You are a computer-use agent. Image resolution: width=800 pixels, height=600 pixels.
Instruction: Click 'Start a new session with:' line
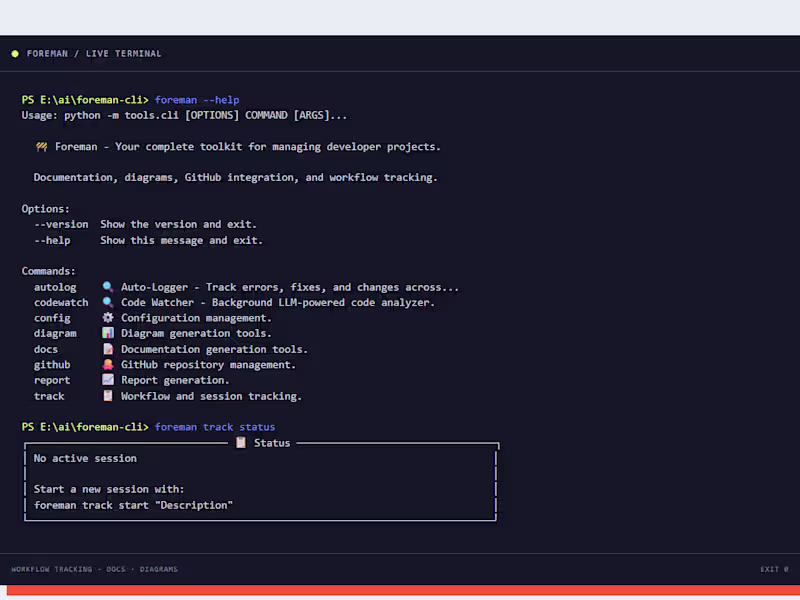tap(109, 489)
